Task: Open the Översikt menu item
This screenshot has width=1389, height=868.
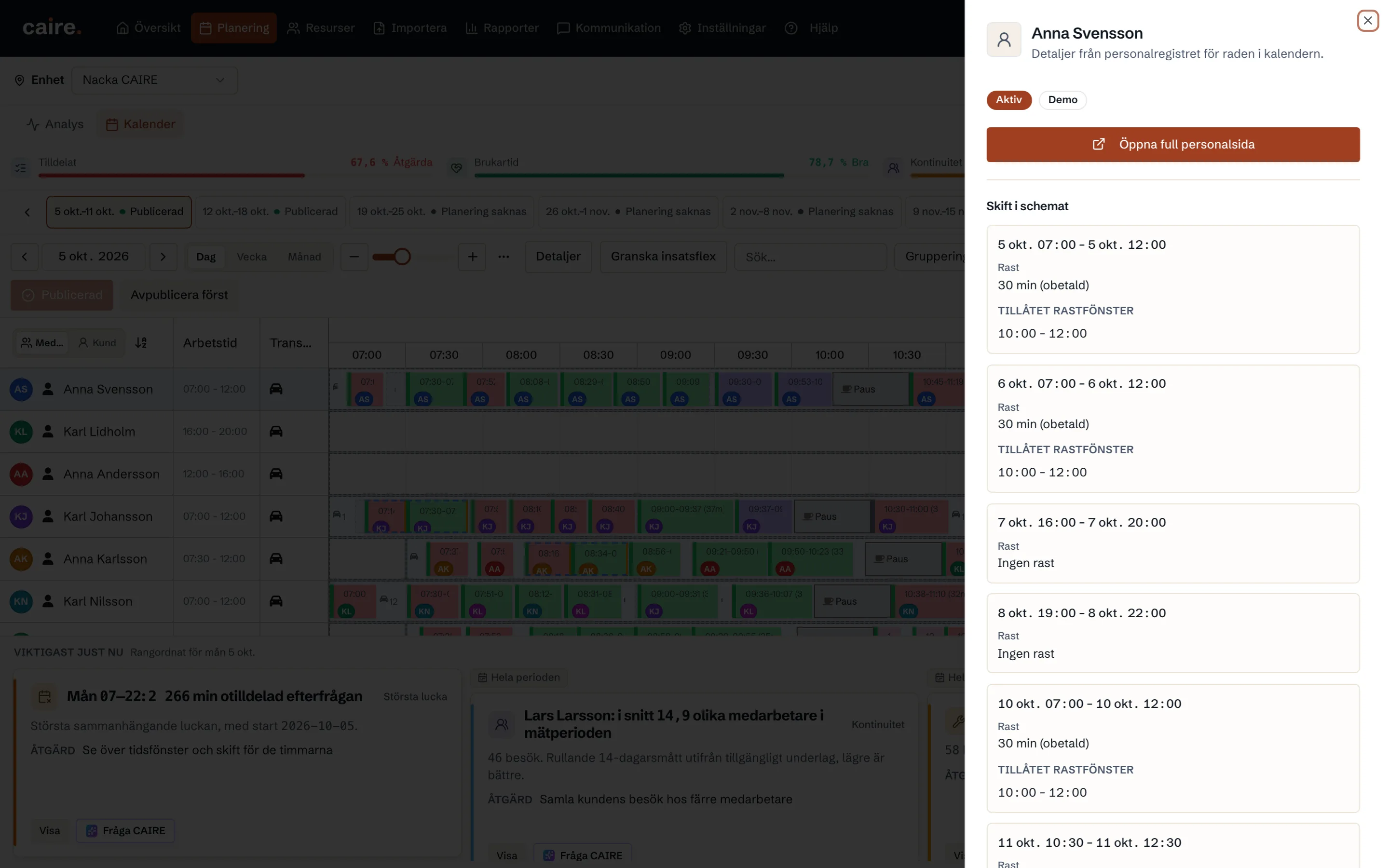Action: click(x=148, y=28)
